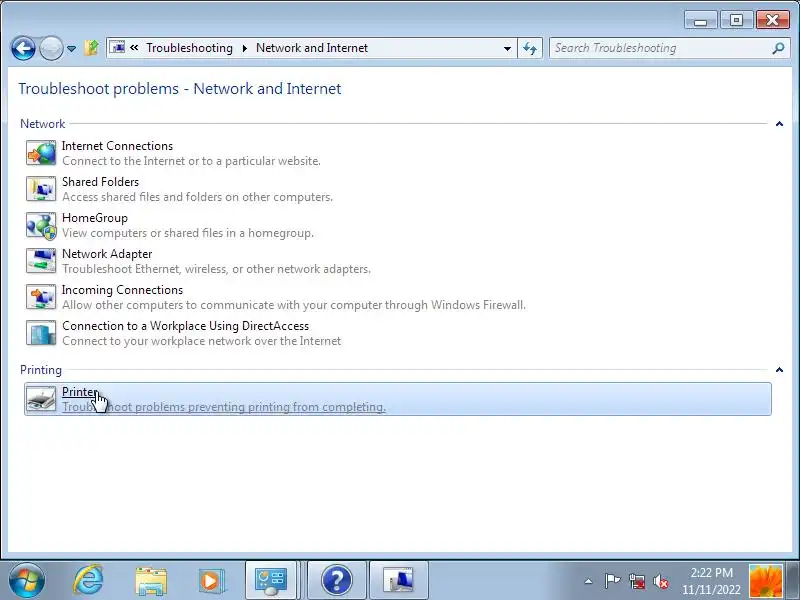Screen dimensions: 800x600
Task: Refresh the Troubleshooting page
Action: point(530,48)
